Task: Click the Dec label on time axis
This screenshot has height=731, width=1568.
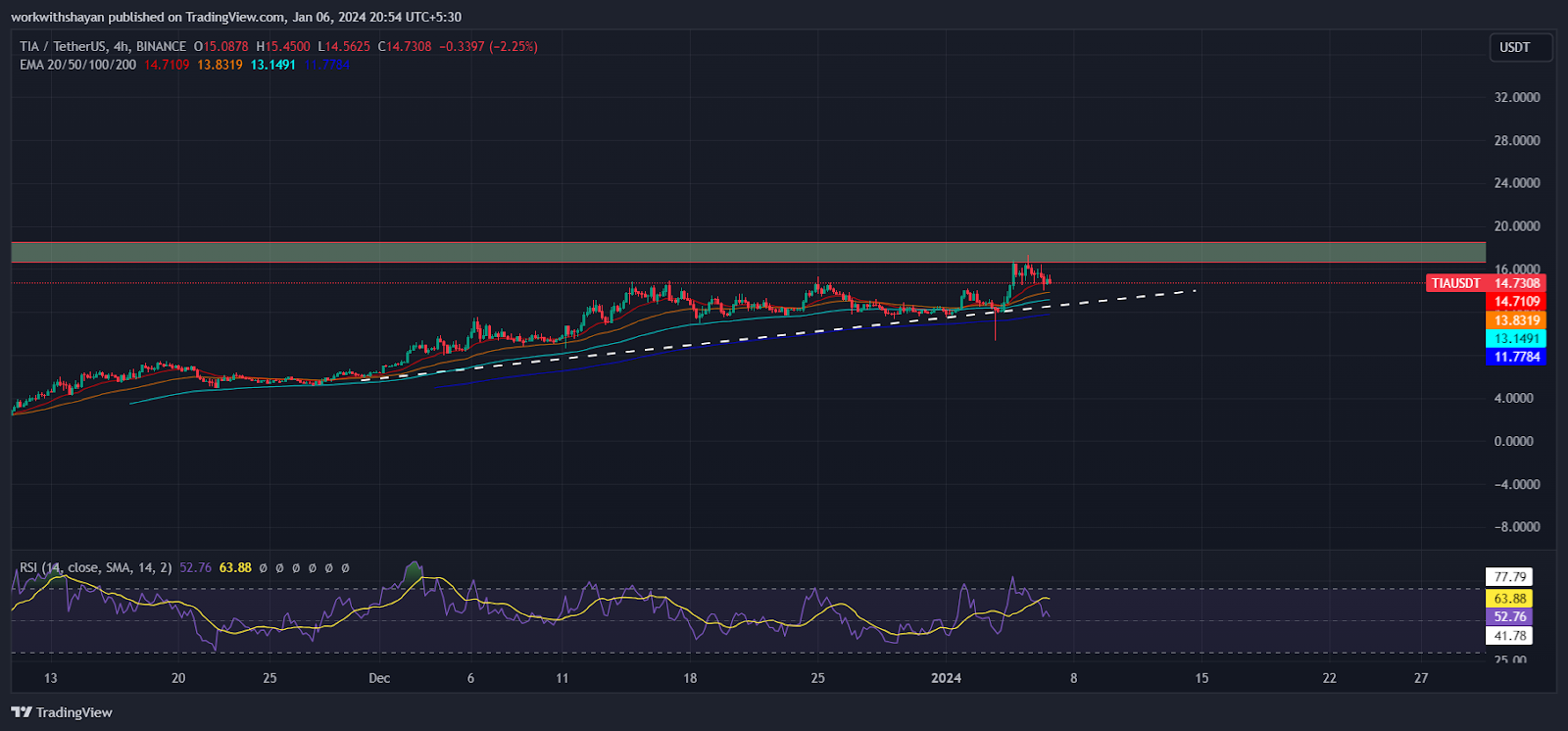Action: point(379,678)
